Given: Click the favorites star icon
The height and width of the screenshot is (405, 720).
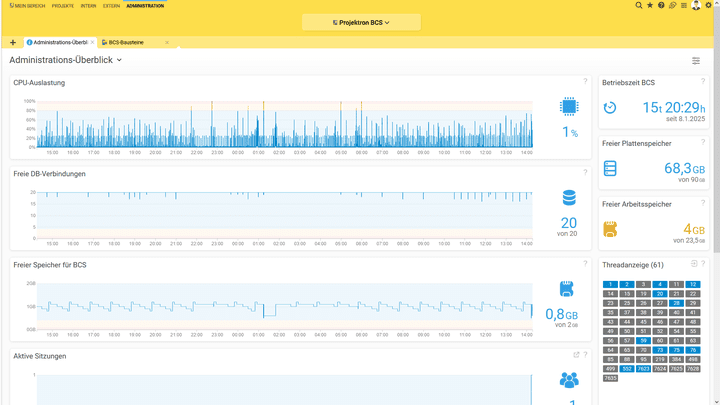Looking at the screenshot, I should [650, 6].
